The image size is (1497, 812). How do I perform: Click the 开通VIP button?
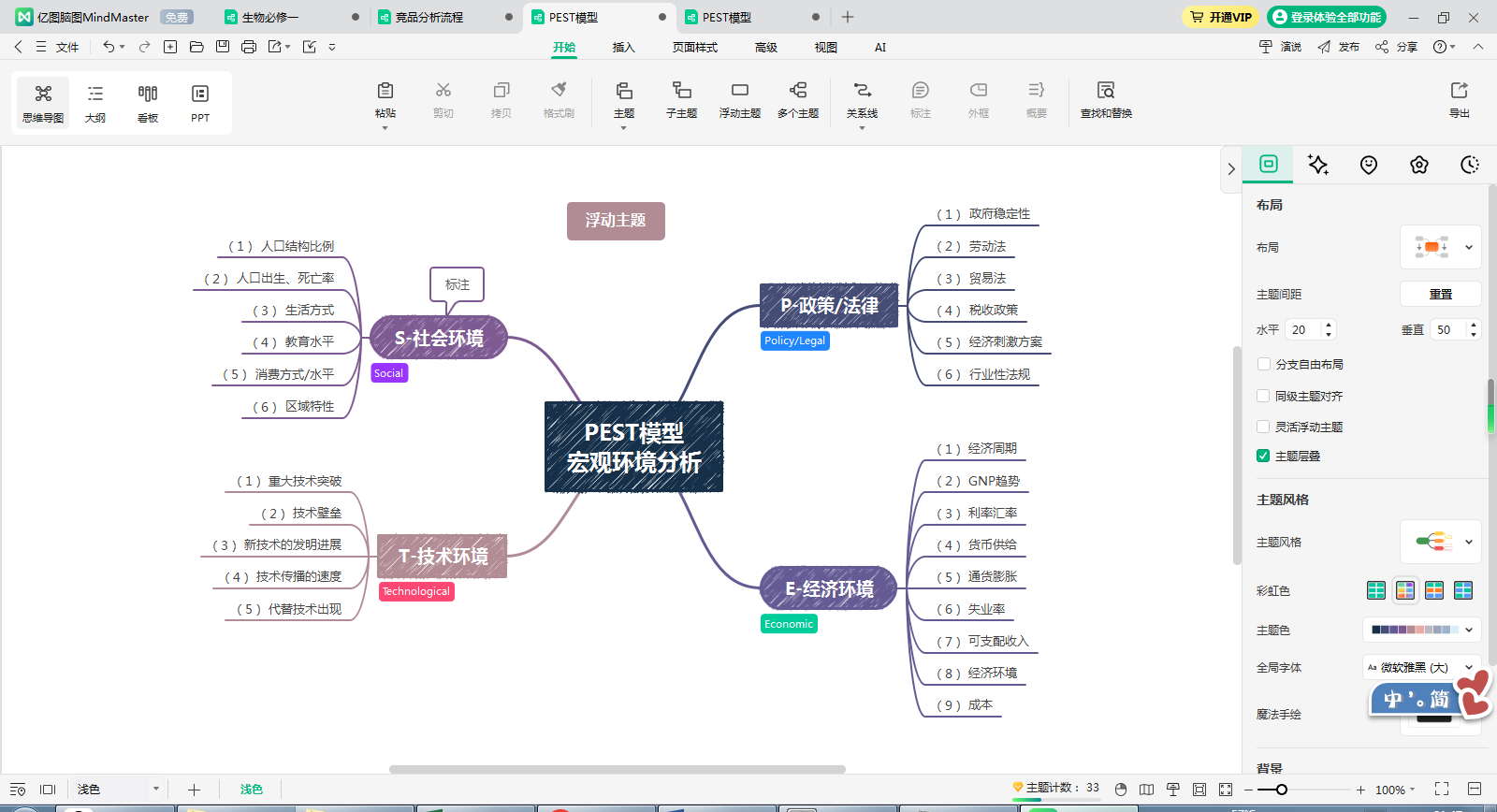pyautogui.click(x=1221, y=17)
